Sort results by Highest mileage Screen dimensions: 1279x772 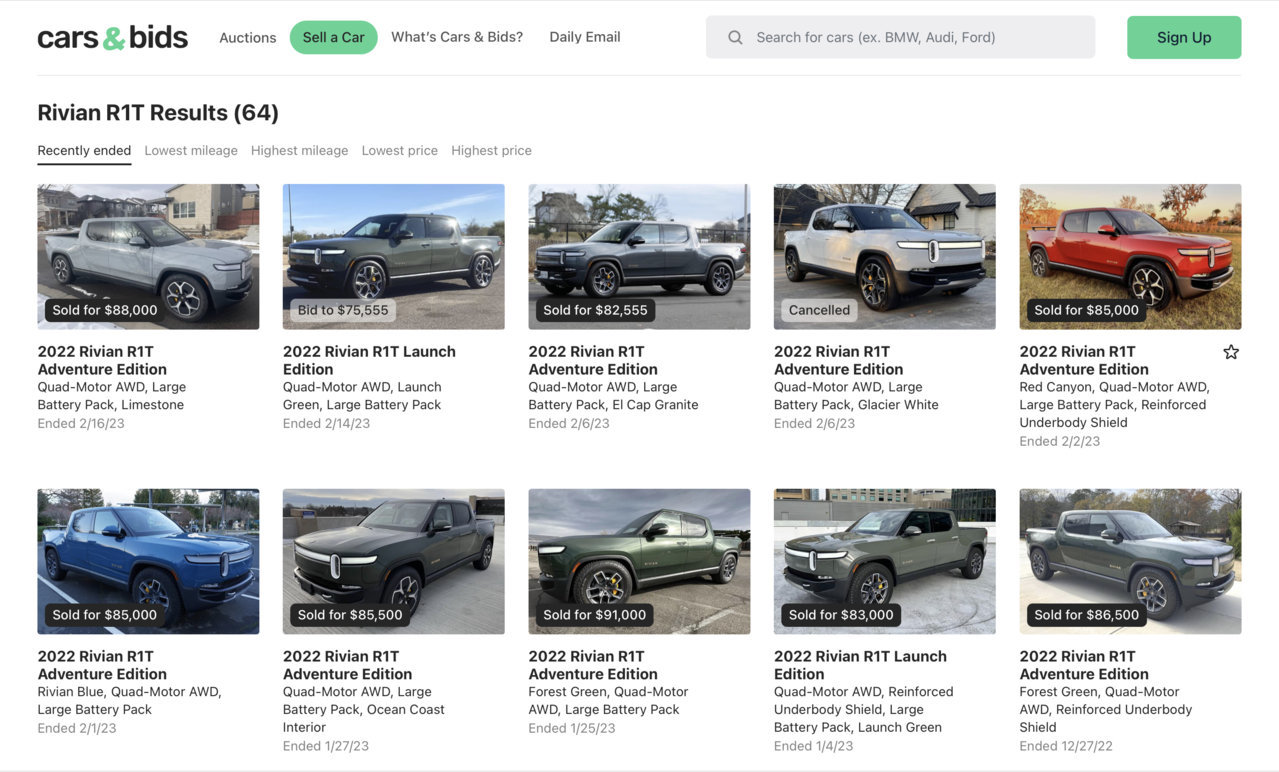[299, 151]
